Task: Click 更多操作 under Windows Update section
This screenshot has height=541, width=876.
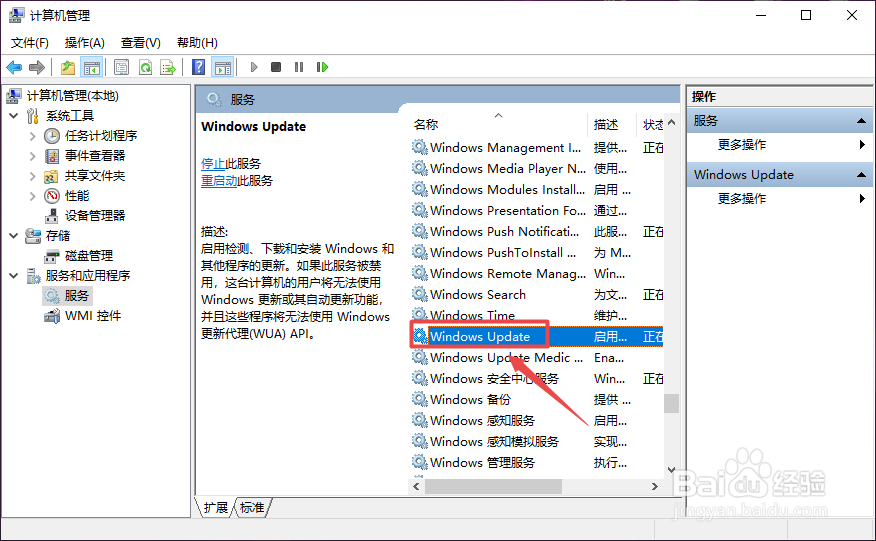Action: (742, 198)
